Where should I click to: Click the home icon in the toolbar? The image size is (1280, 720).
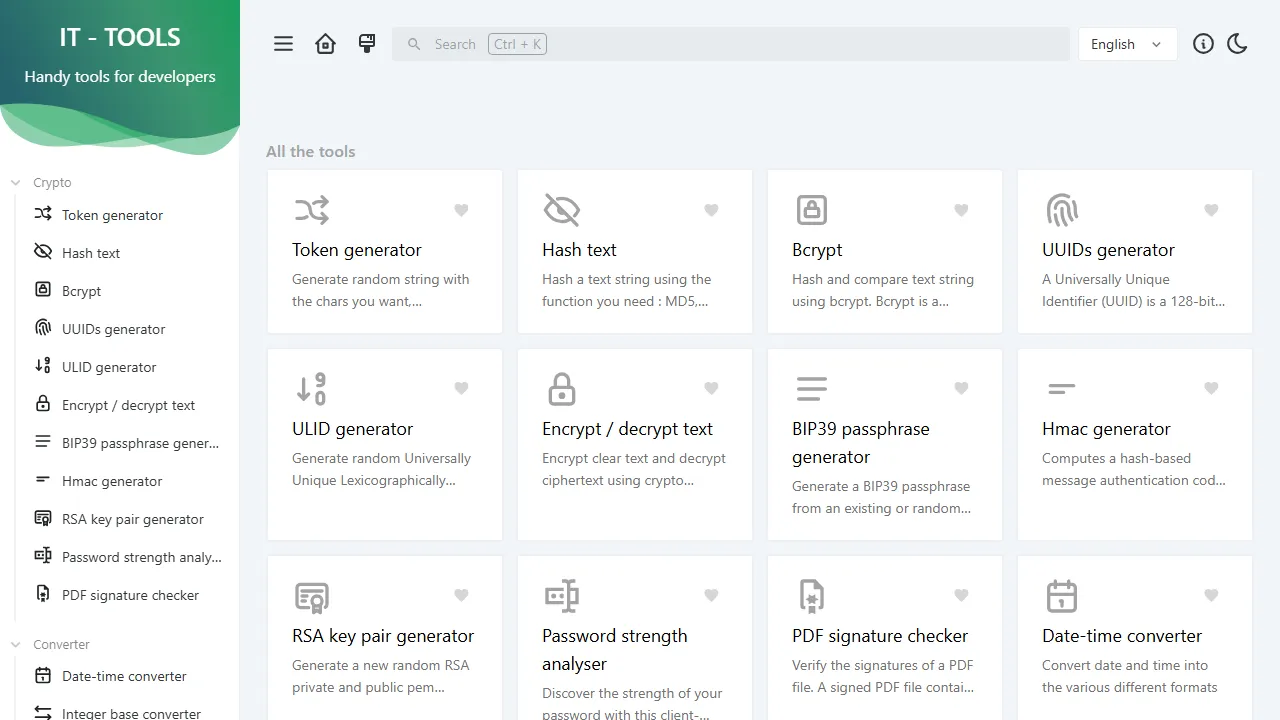pos(325,43)
